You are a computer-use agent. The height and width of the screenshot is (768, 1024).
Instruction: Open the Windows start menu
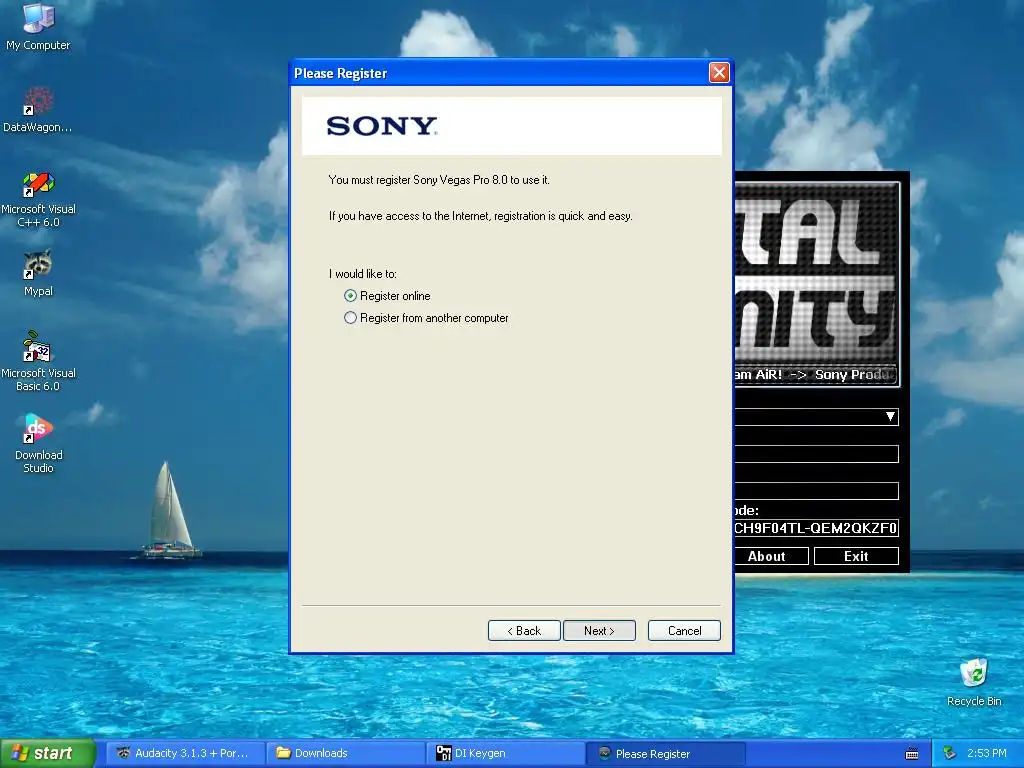coord(47,754)
